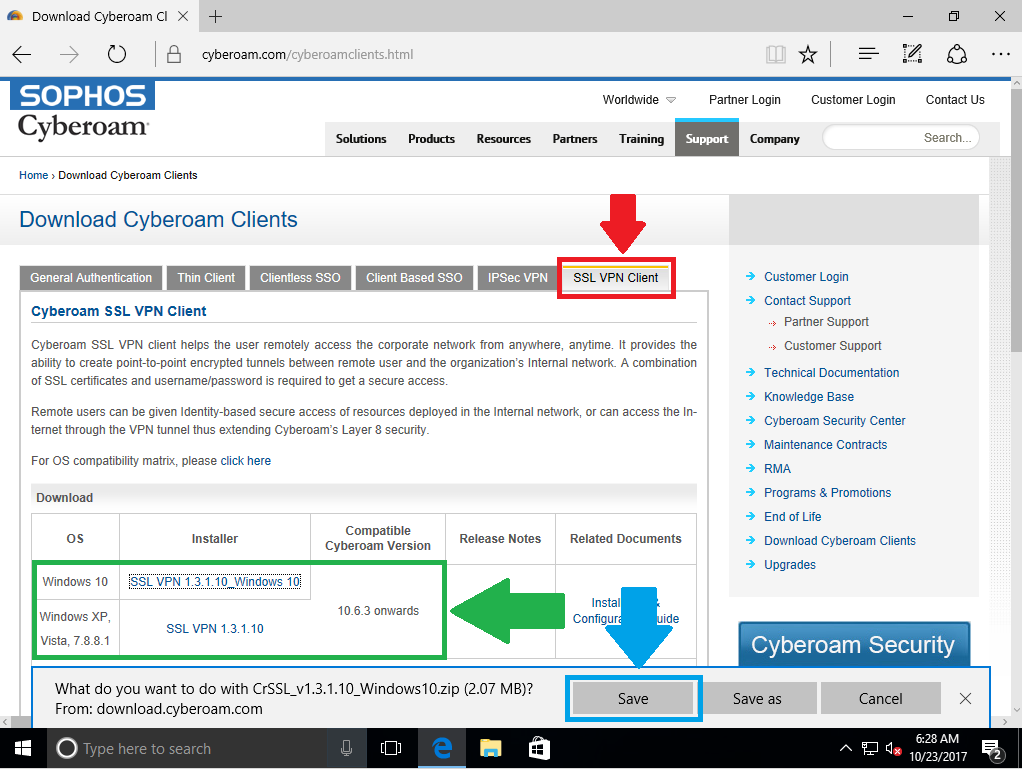1022x769 pixels.
Task: Click the address bar URL
Action: (x=308, y=55)
